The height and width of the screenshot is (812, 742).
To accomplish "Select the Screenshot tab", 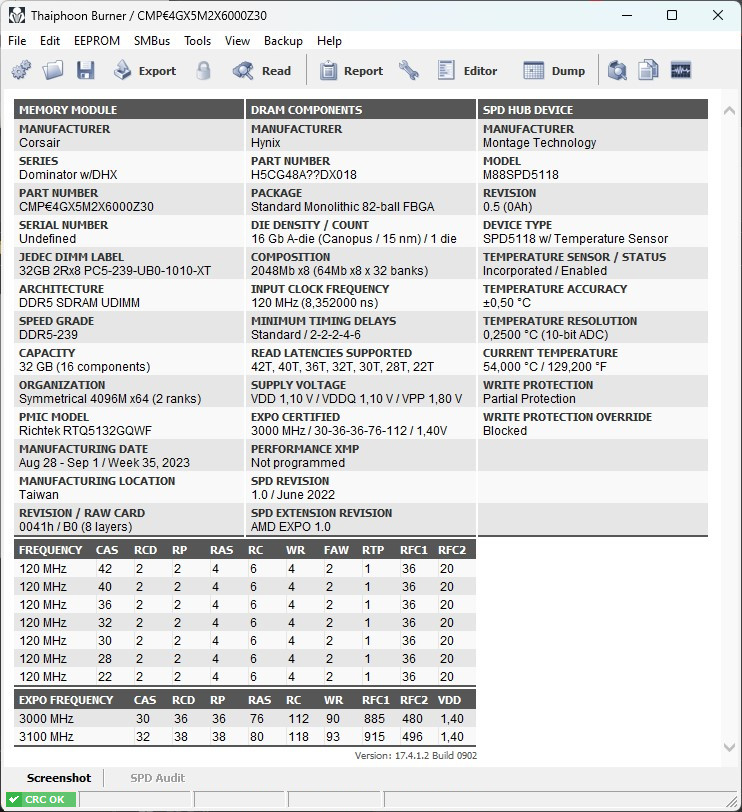I will (x=59, y=778).
